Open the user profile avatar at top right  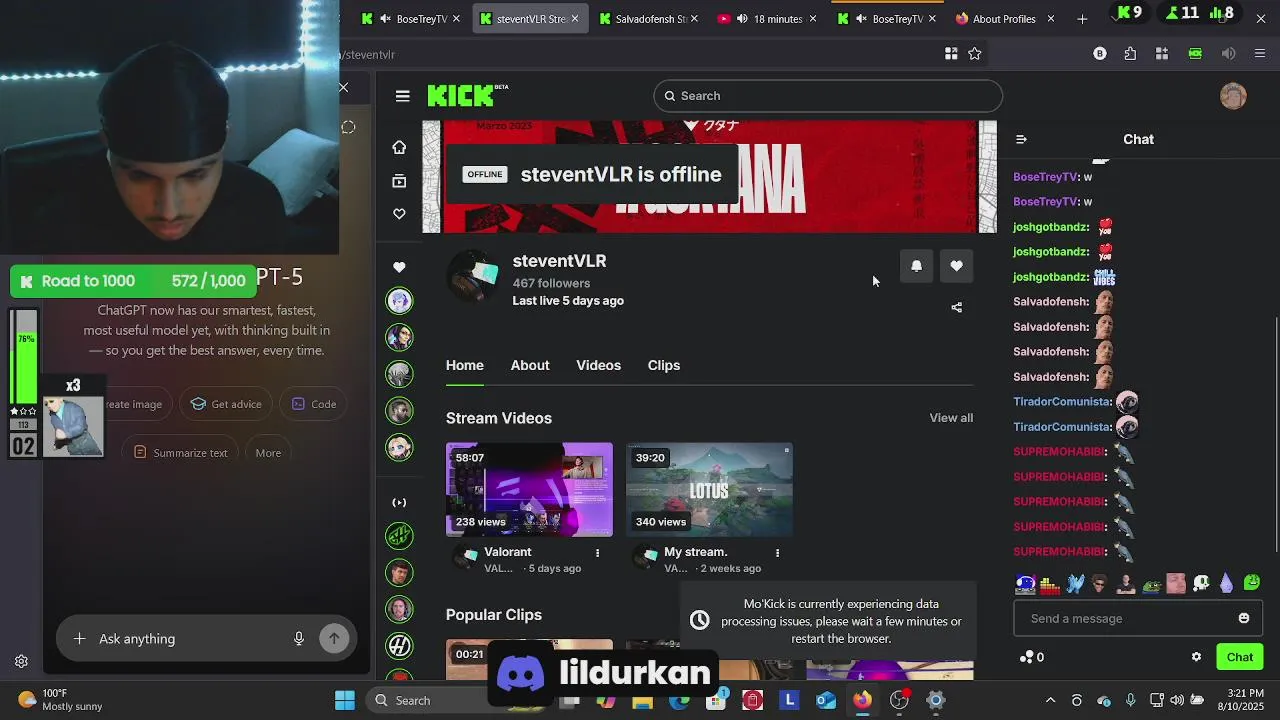[x=1233, y=96]
